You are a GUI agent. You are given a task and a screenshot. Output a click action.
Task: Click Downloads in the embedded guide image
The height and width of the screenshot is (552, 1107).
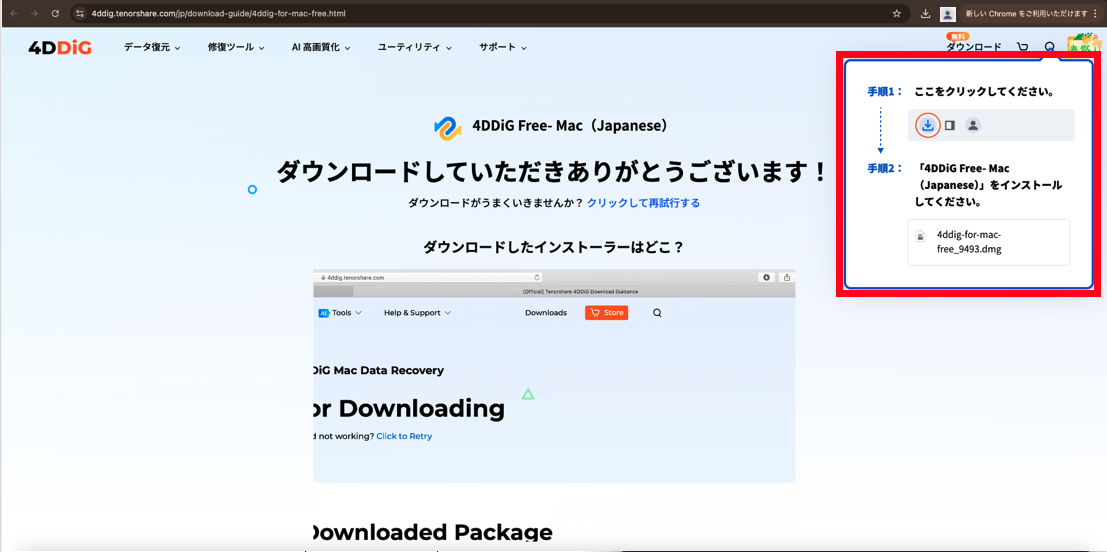click(546, 313)
